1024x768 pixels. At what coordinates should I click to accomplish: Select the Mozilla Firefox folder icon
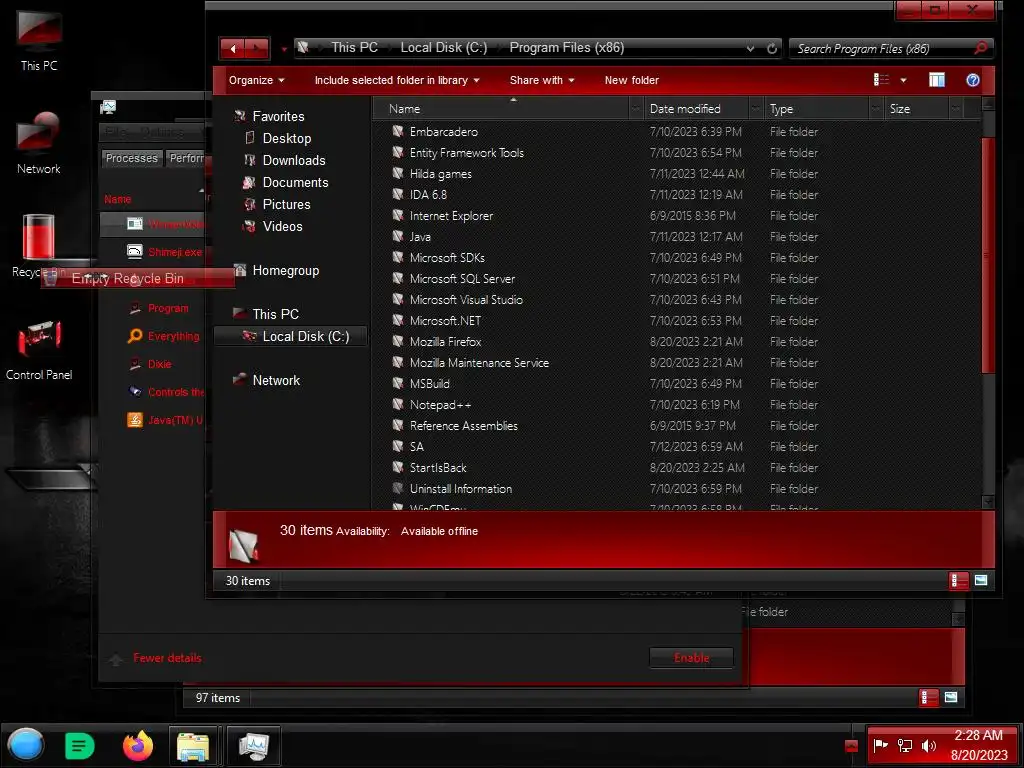398,342
